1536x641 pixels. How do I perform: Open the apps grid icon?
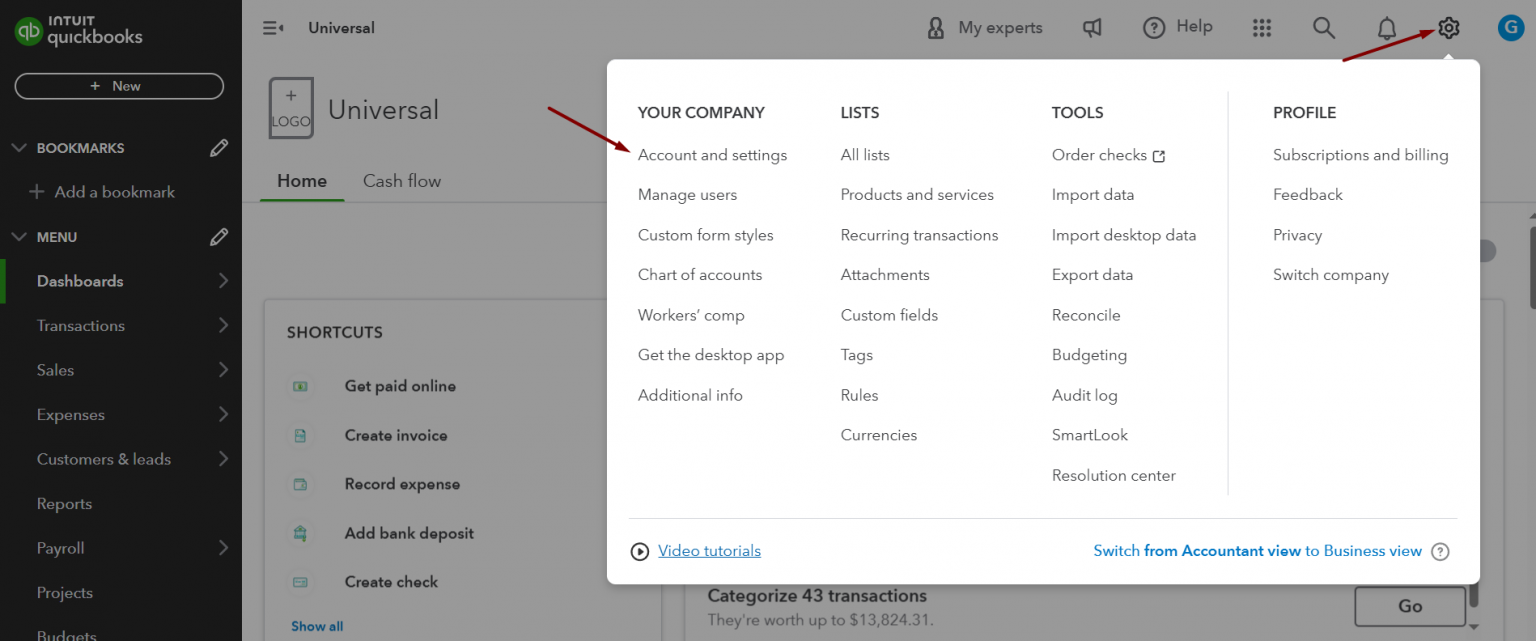tap(1262, 28)
